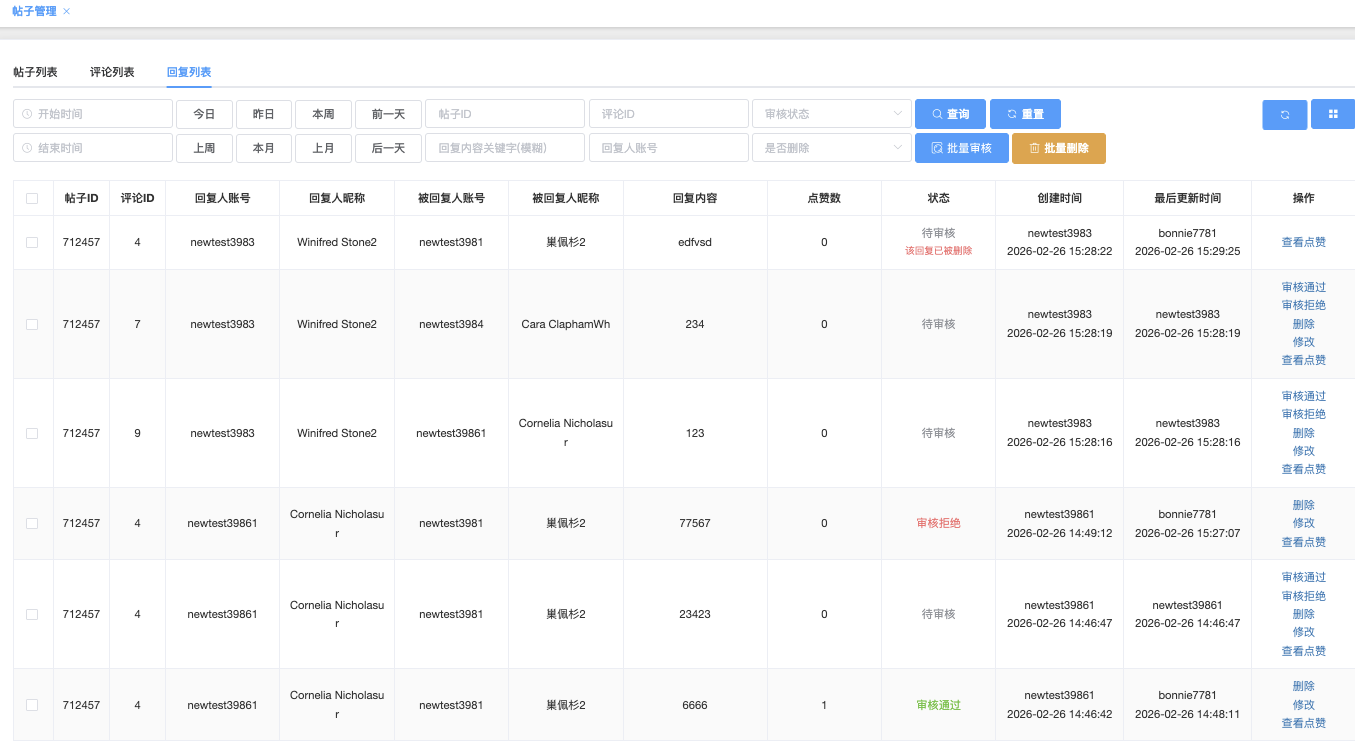The image size is (1355, 744).
Task: Click 审核拒绝 for reply content 123
Action: 1303,414
